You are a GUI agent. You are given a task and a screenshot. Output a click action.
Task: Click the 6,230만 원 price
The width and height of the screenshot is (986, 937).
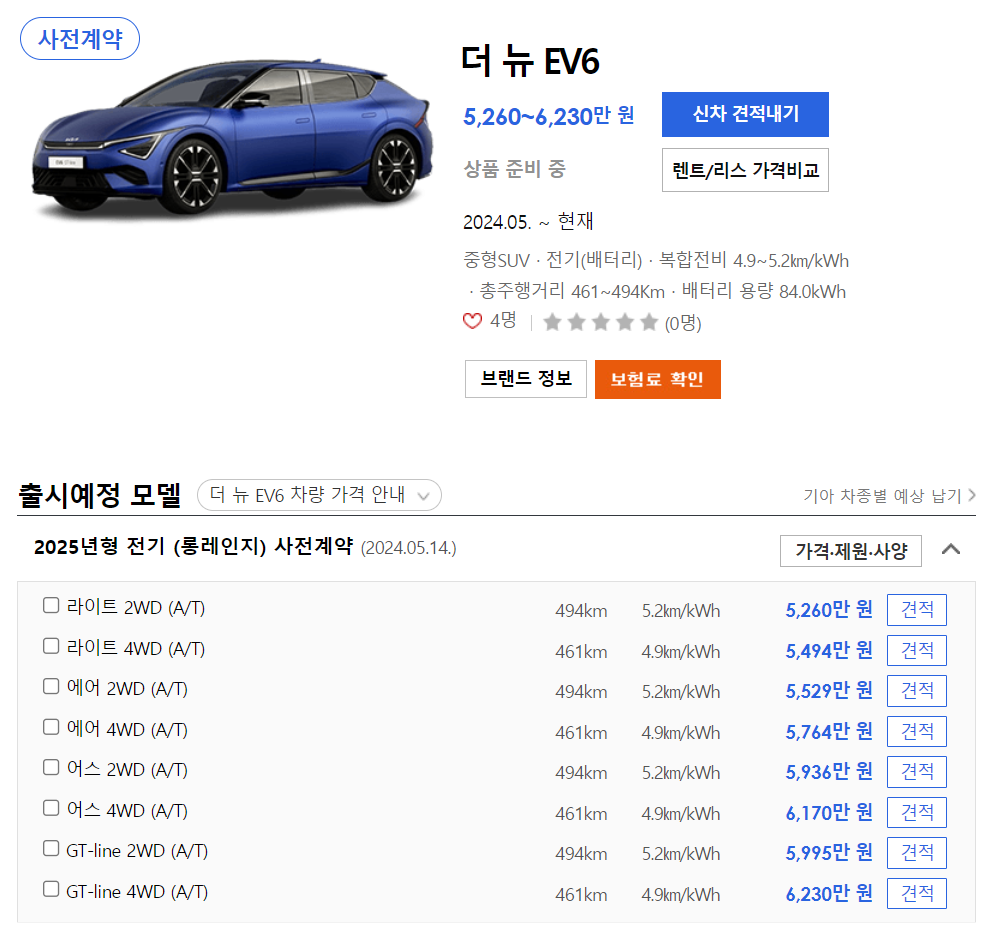click(x=829, y=894)
